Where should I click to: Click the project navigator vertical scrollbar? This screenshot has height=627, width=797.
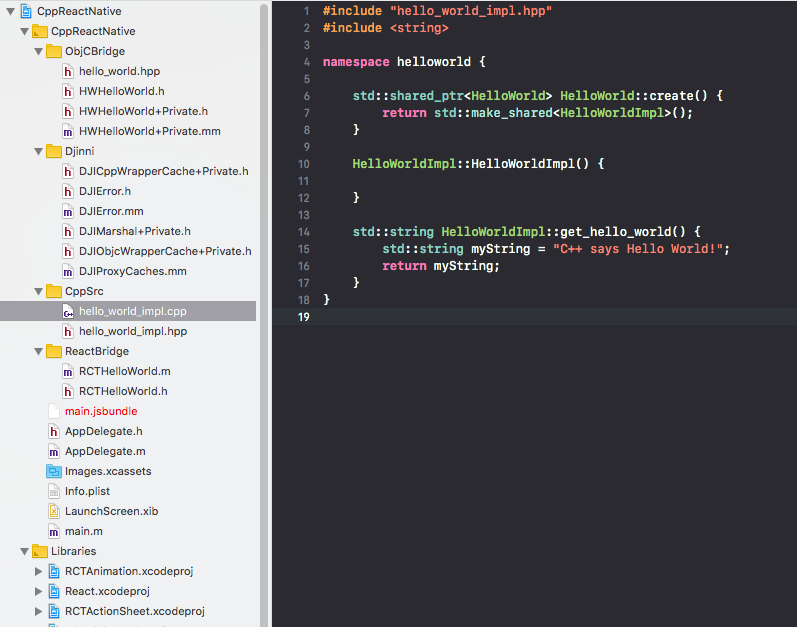[264, 314]
